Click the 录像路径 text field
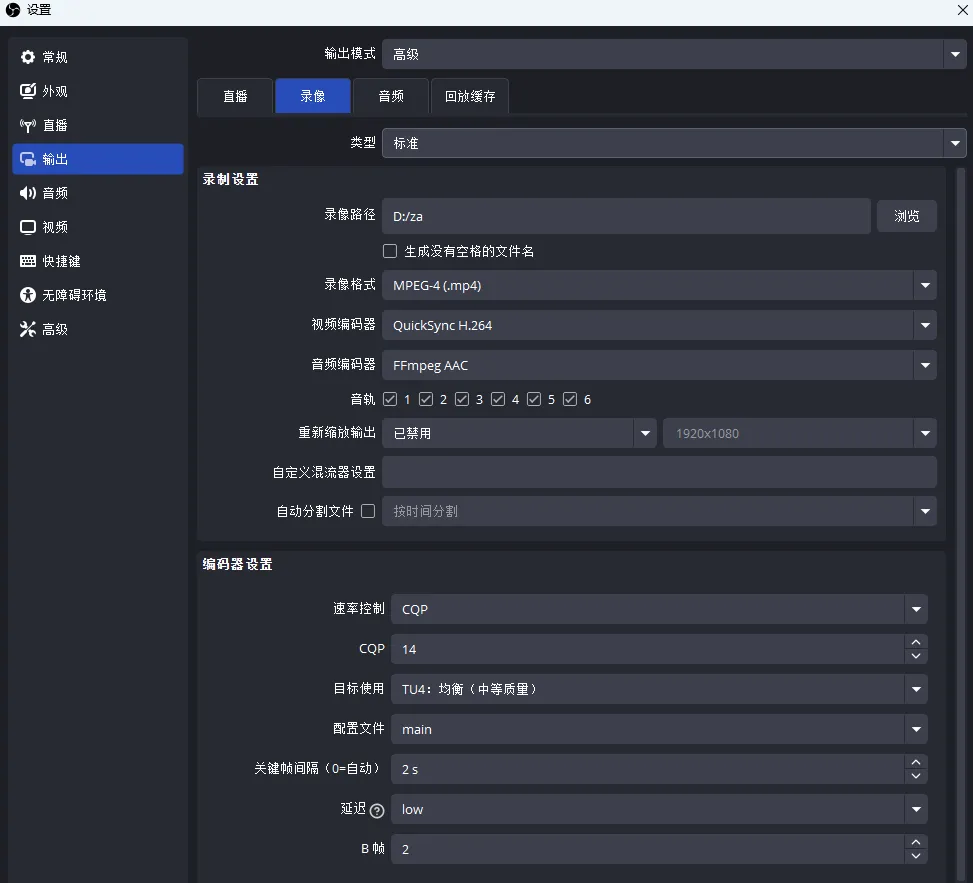The height and width of the screenshot is (883, 973). pos(626,216)
